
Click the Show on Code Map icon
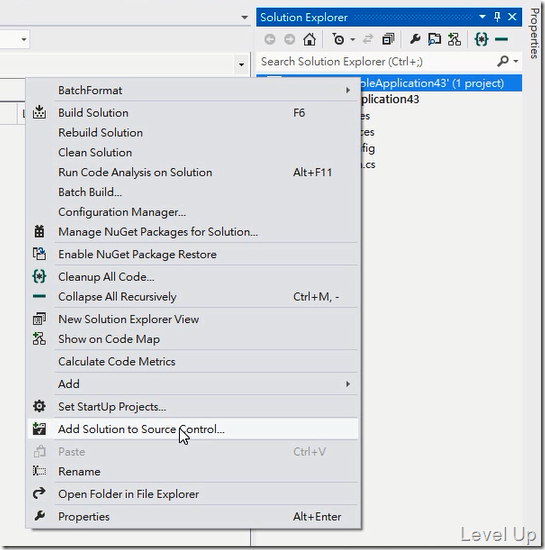click(39, 339)
